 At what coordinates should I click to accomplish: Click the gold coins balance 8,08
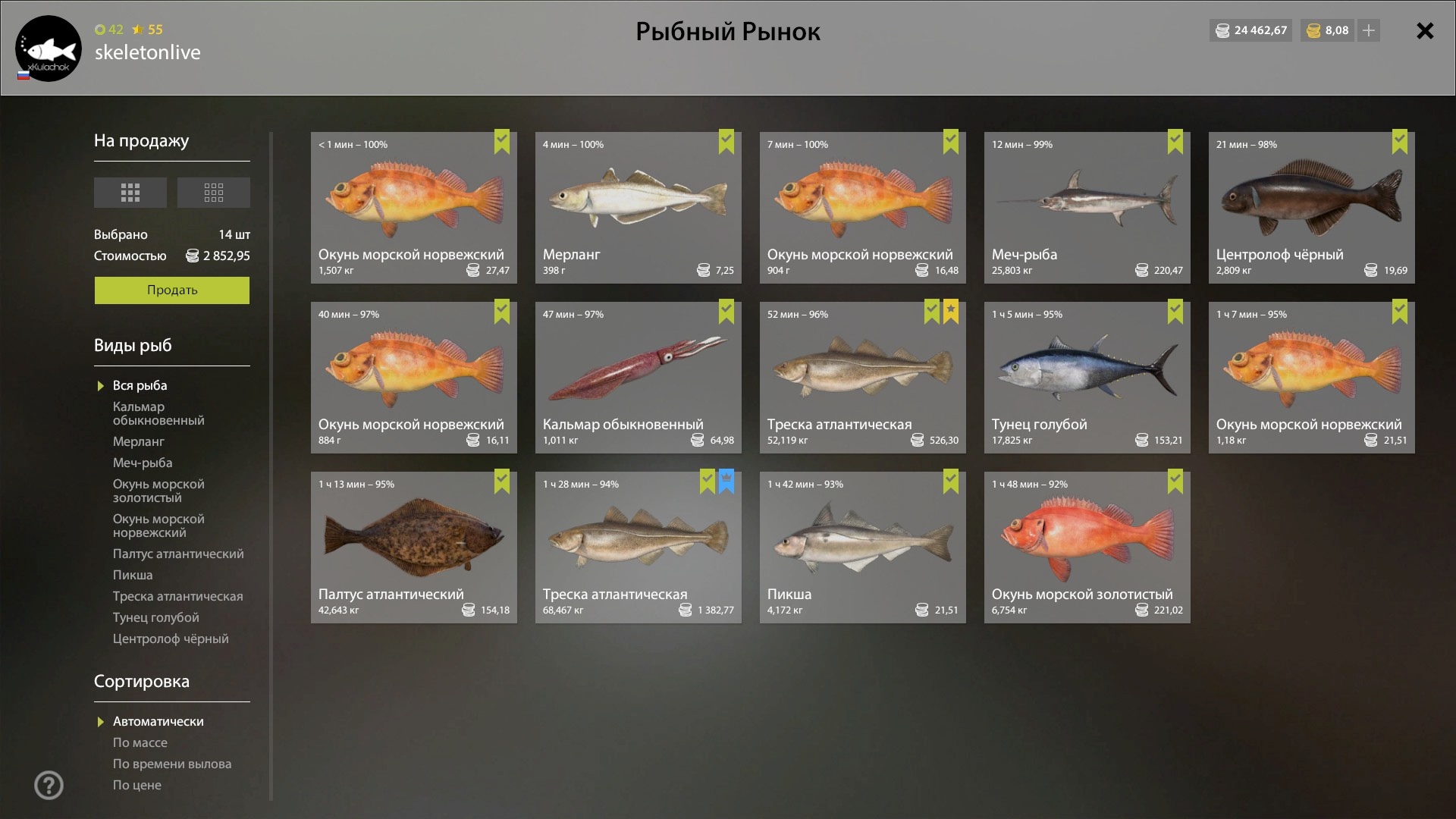tap(1328, 30)
